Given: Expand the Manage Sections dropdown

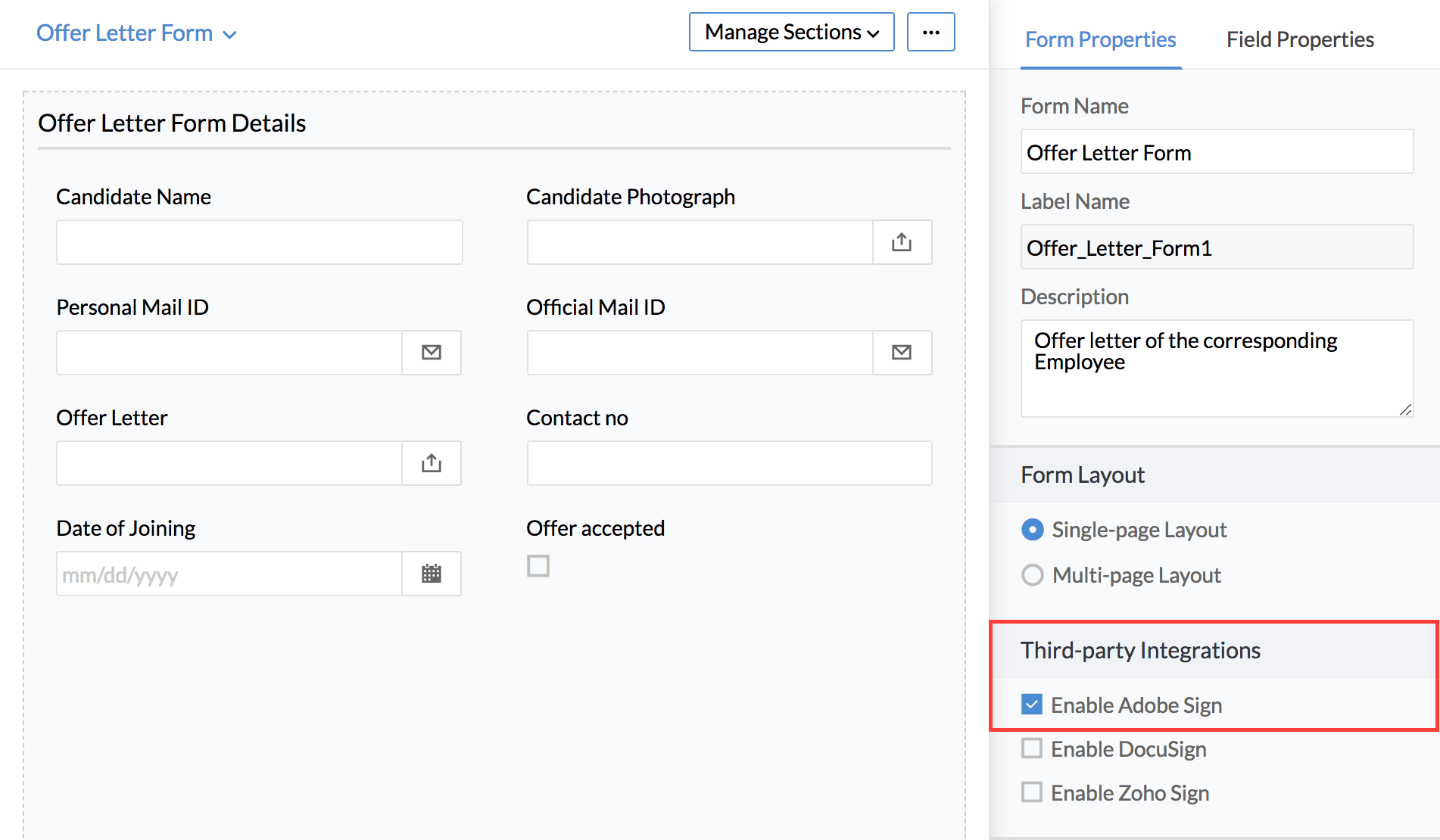Looking at the screenshot, I should coord(791,33).
